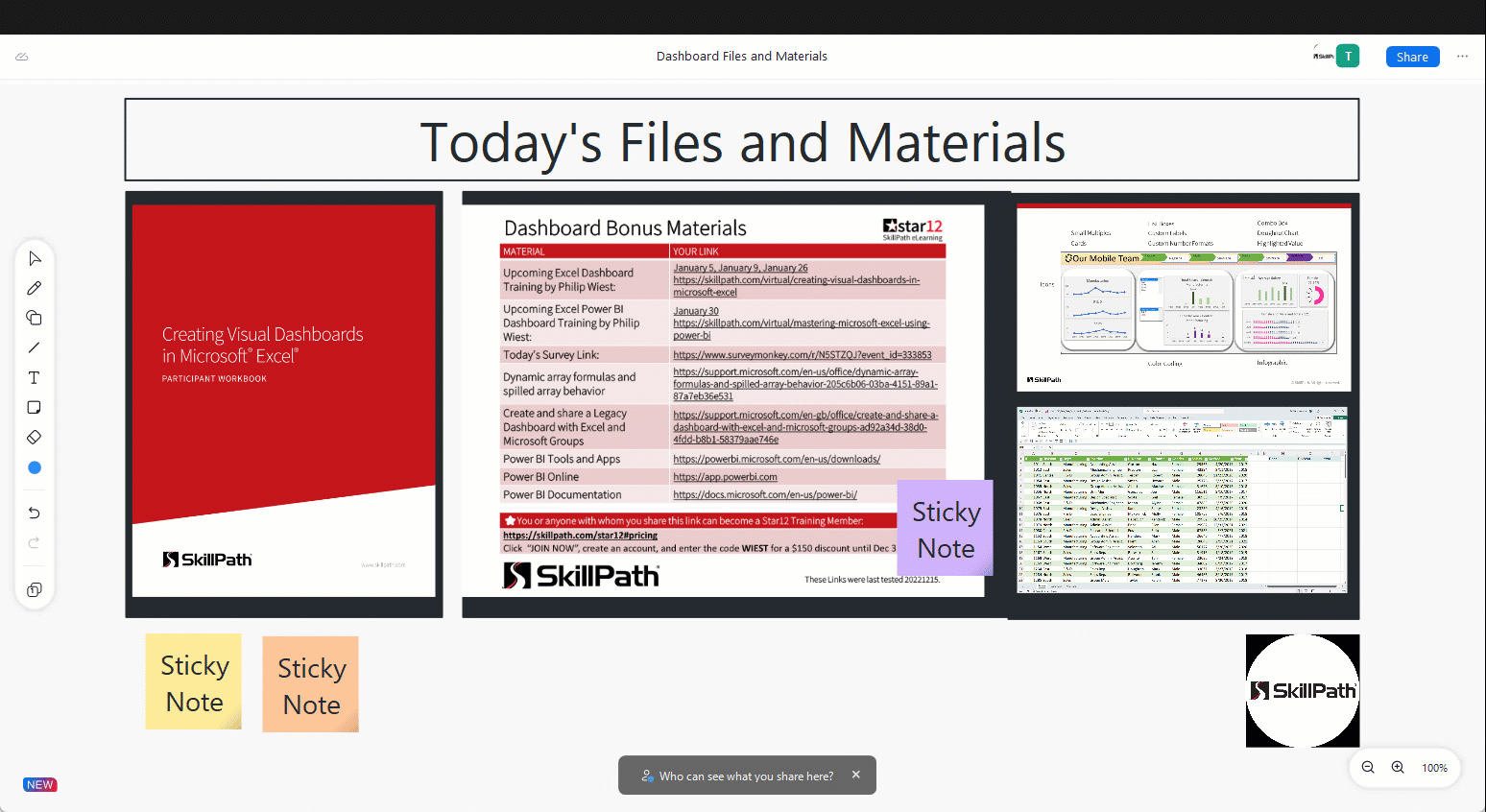Image resolution: width=1486 pixels, height=812 pixels.
Task: Open the blue color picker swatch
Action: point(35,467)
